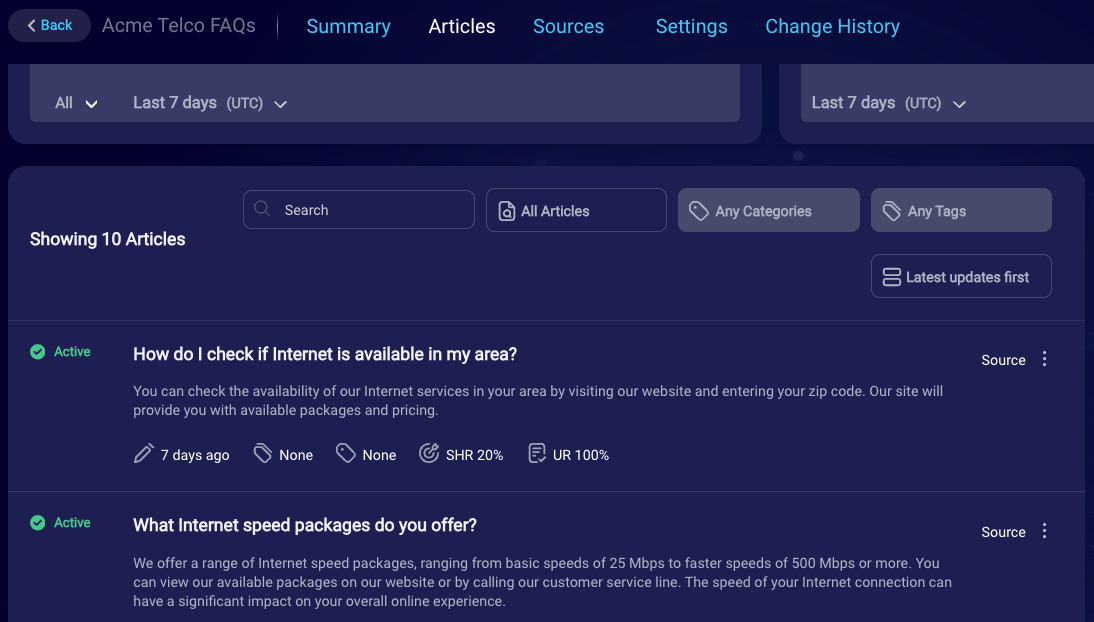Viewport: 1094px width, 622px height.
Task: Switch to the Summary tab
Action: [x=348, y=26]
